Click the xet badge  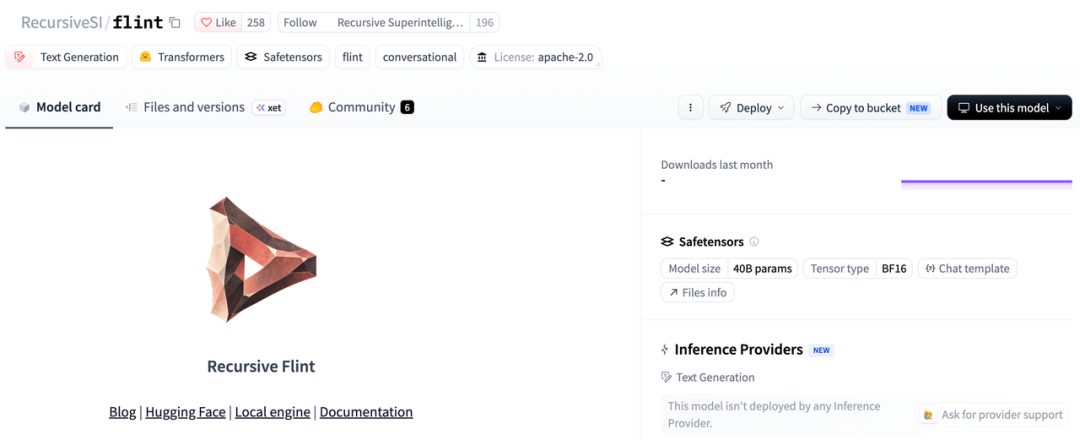pos(268,107)
